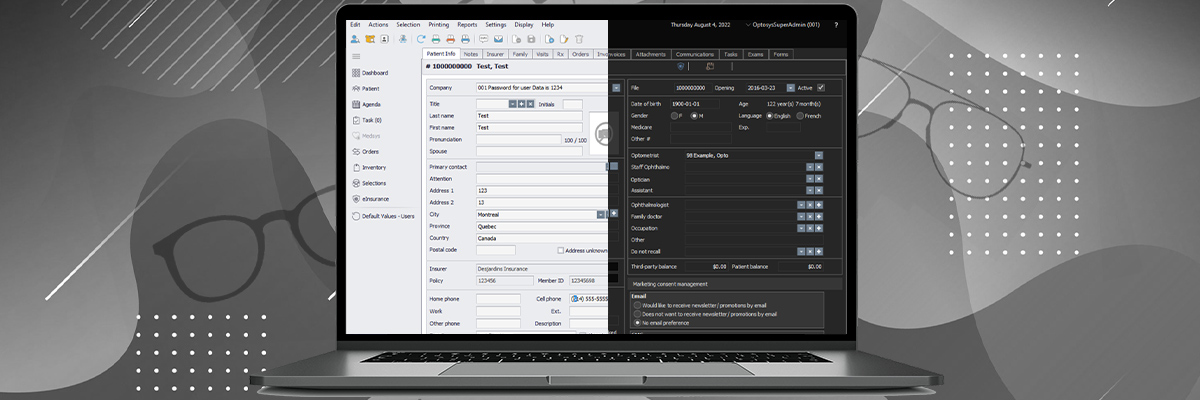This screenshot has height=400, width=1200.
Task: Open the Title dropdown arrow
Action: tap(513, 104)
